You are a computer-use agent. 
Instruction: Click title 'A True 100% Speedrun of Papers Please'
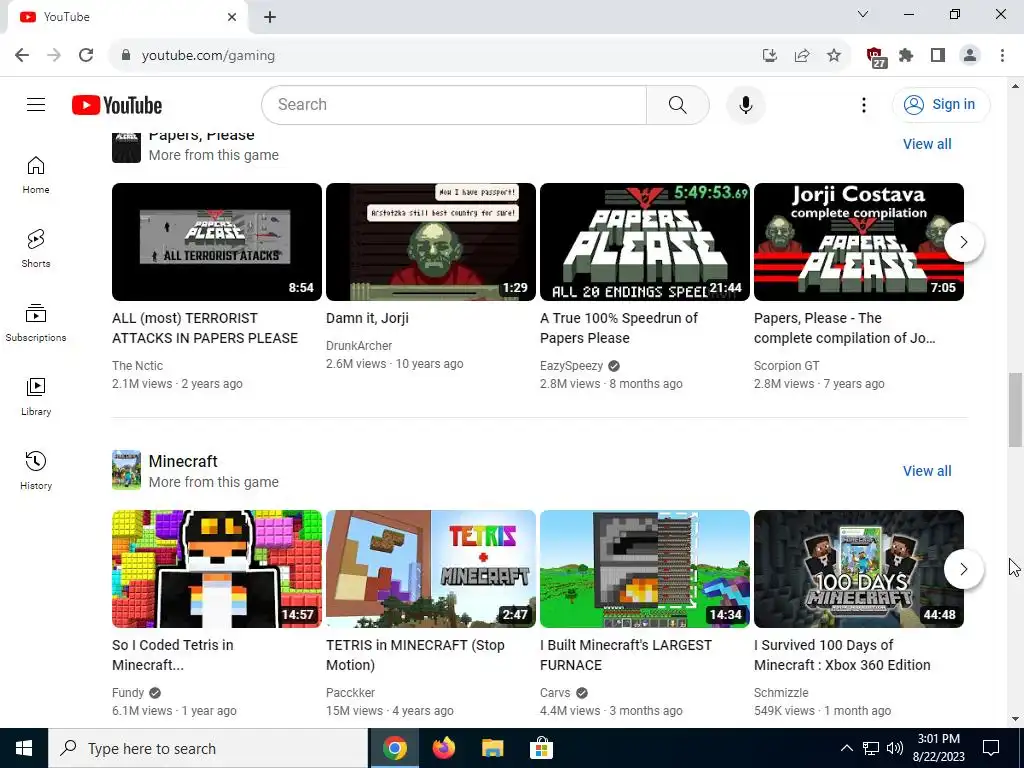tap(618, 328)
